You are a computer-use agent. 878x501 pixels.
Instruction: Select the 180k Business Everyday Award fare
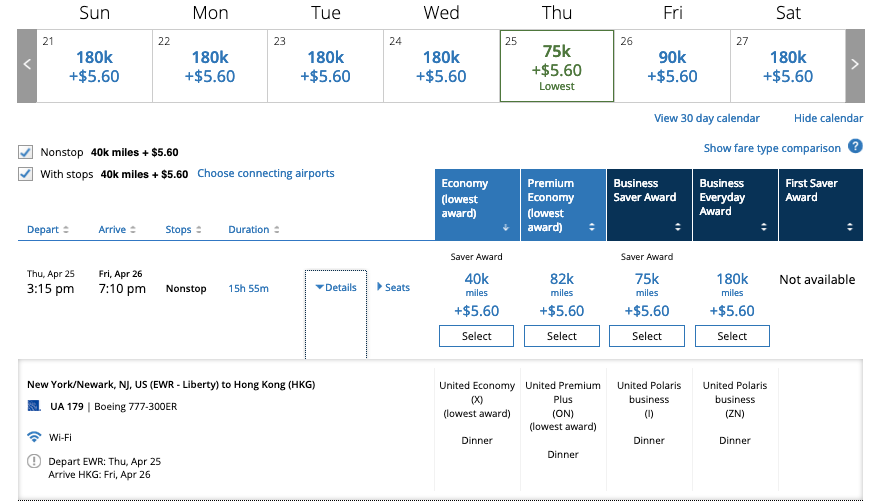click(x=732, y=336)
